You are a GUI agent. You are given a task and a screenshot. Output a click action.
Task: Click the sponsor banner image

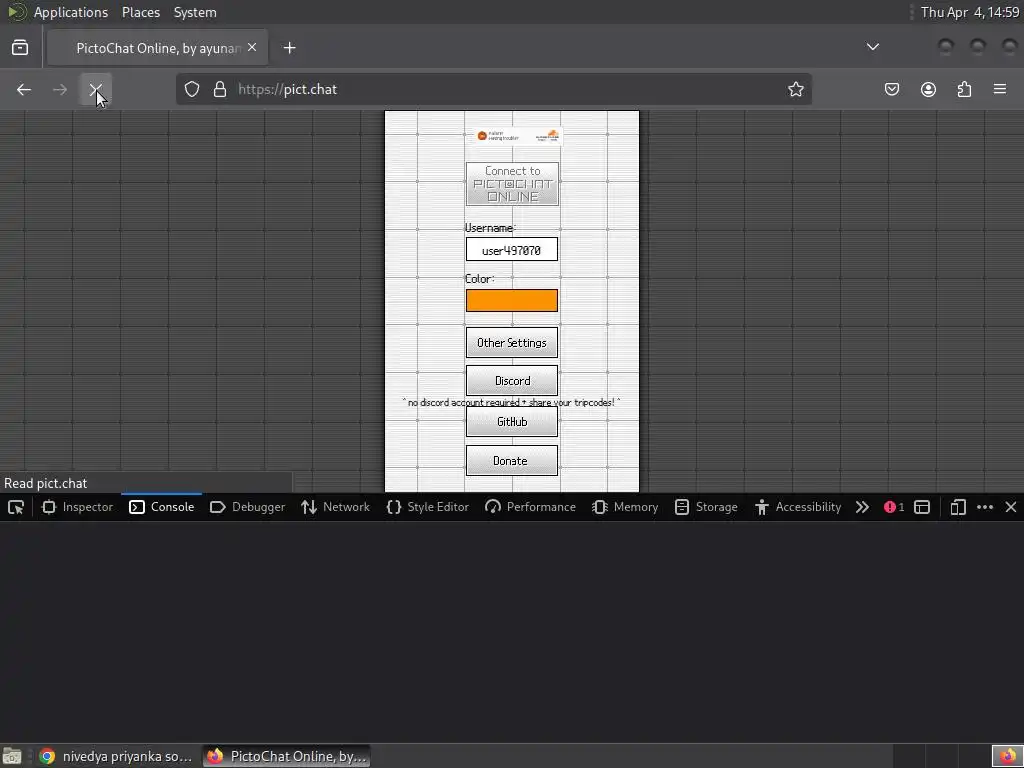point(519,136)
